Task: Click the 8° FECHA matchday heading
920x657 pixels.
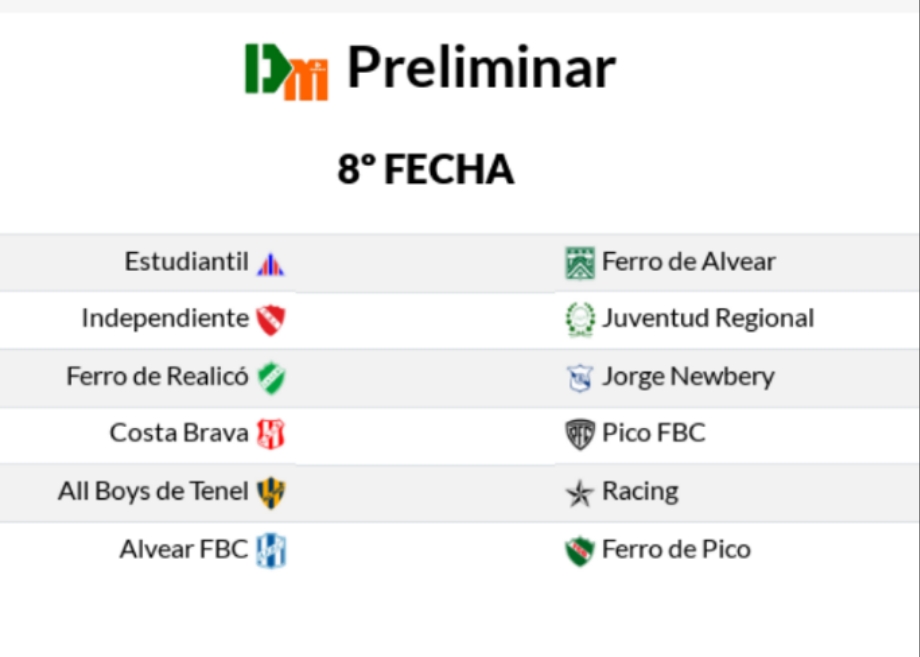Action: (x=426, y=170)
